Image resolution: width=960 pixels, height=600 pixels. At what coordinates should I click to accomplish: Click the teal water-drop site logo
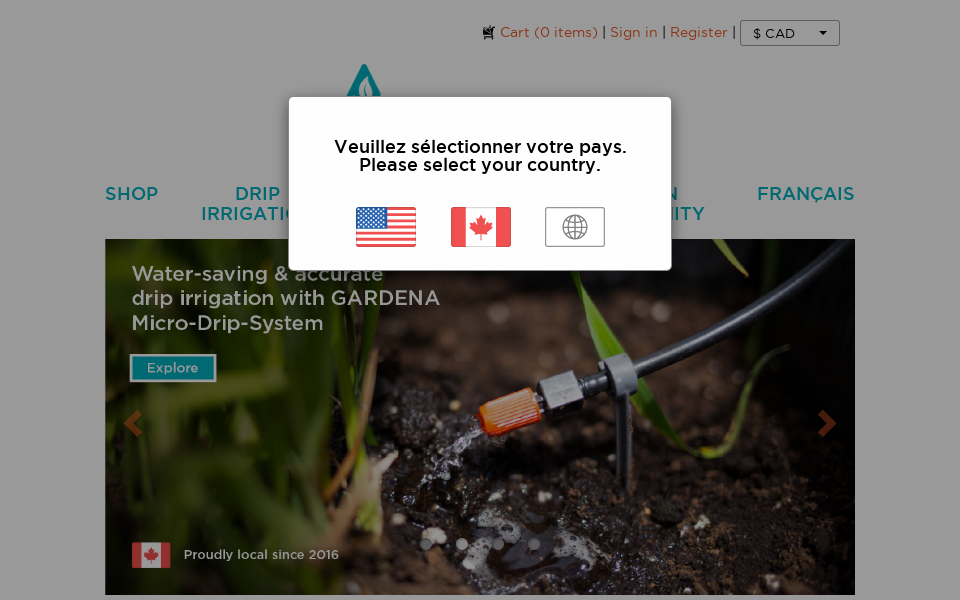point(364,80)
